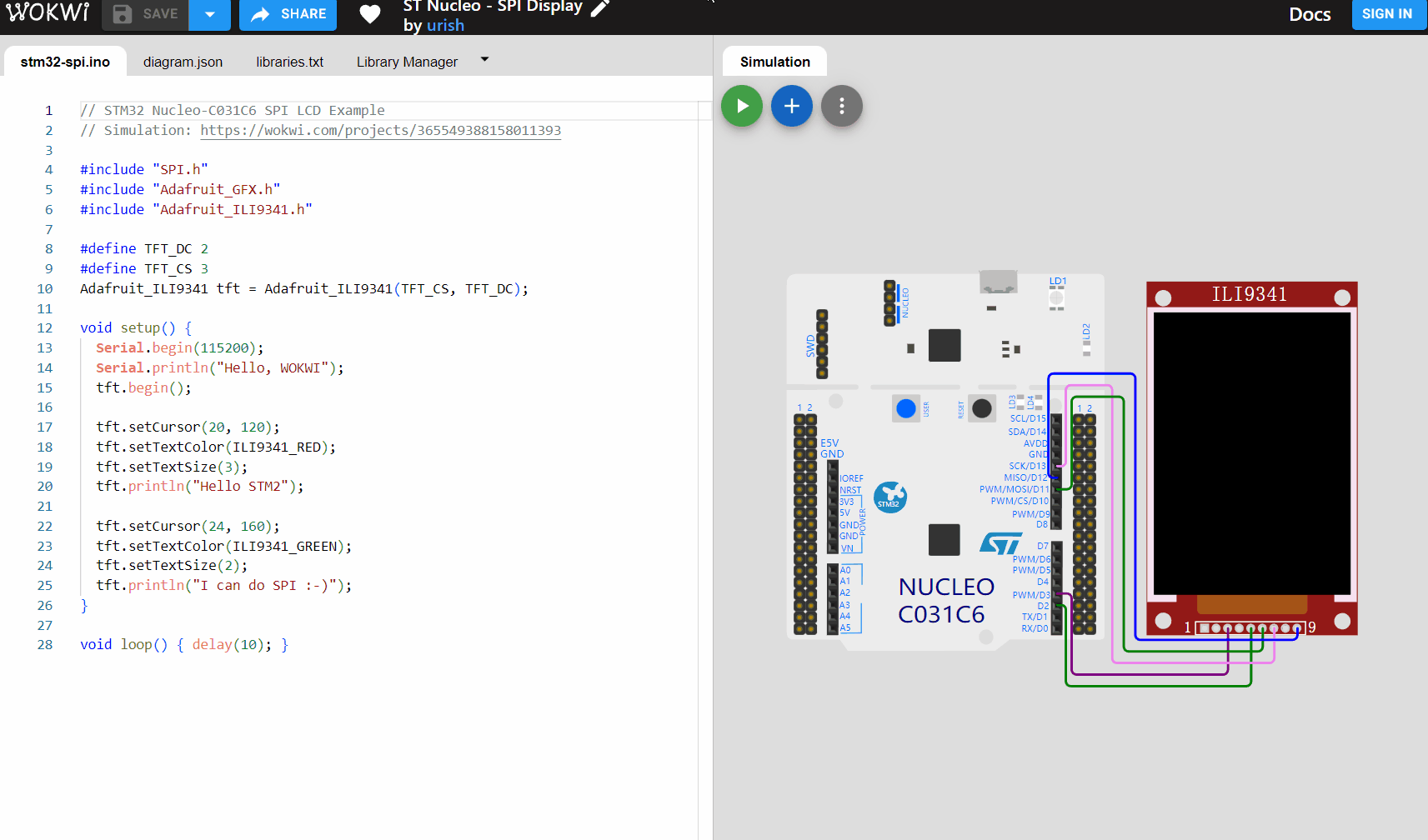Viewport: 1428px width, 840px height.
Task: Place cursor on tft.begin() line
Action: click(x=143, y=387)
